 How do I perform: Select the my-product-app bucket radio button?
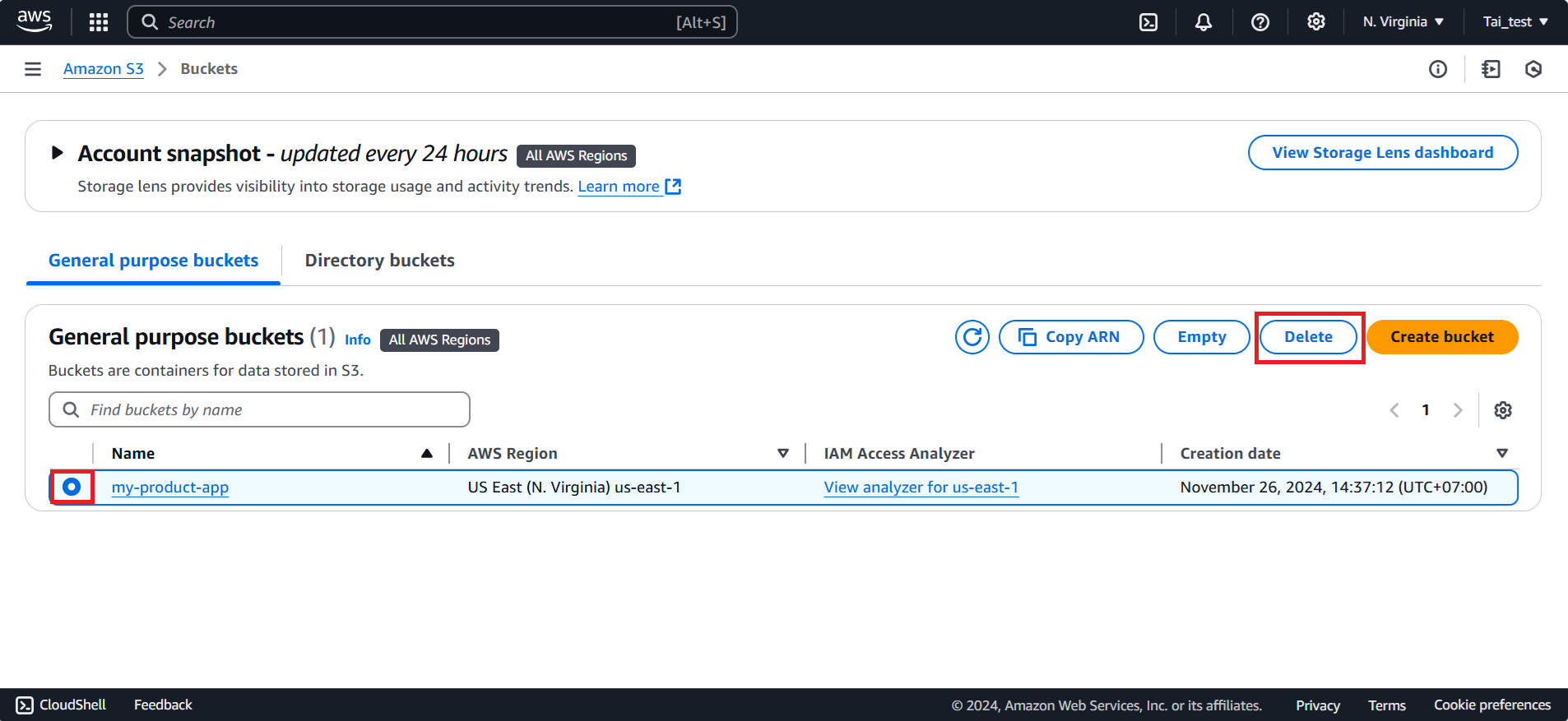point(72,487)
